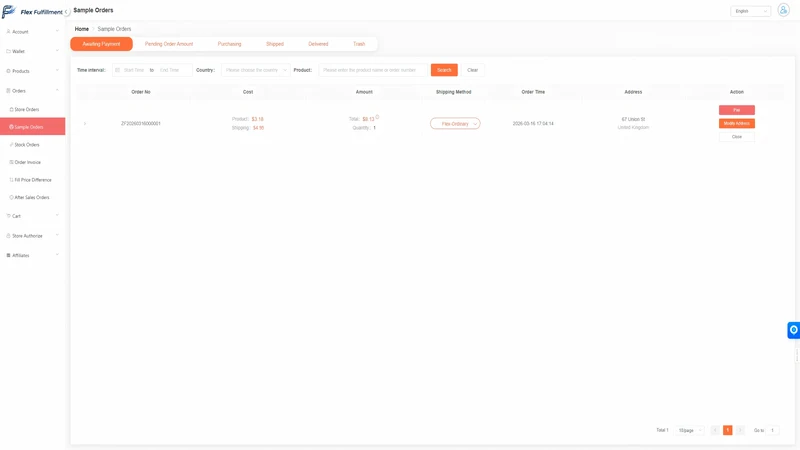Focus the Start Time field
Image resolution: width=800 pixels, height=450 pixels.
click(x=134, y=70)
